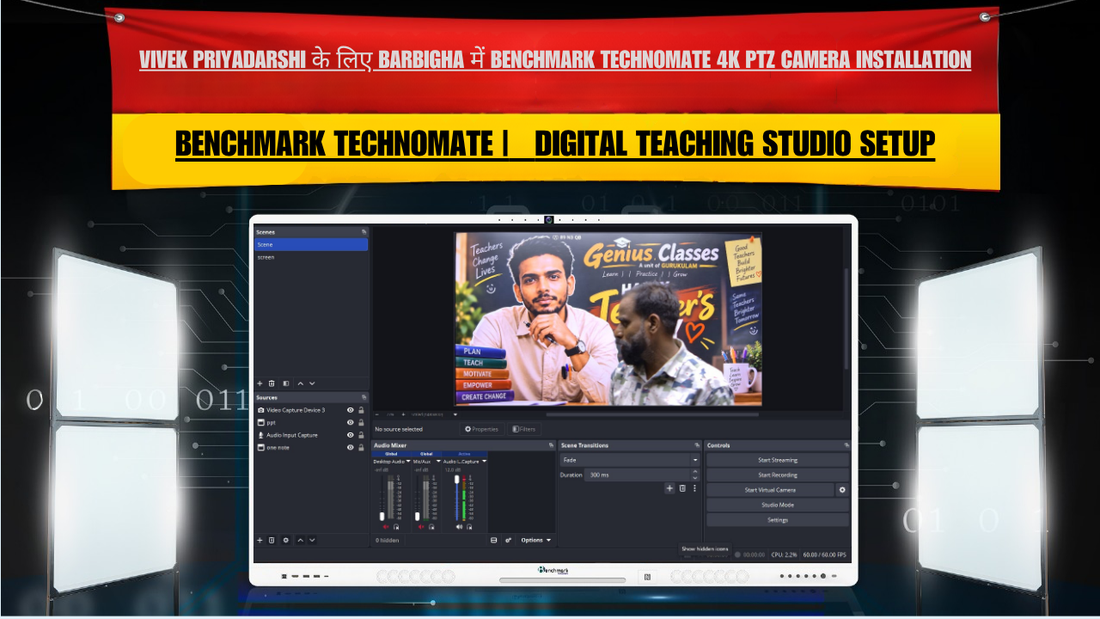The image size is (1100, 619).
Task: Open preview scaling dropdown below preview
Action: click(455, 415)
